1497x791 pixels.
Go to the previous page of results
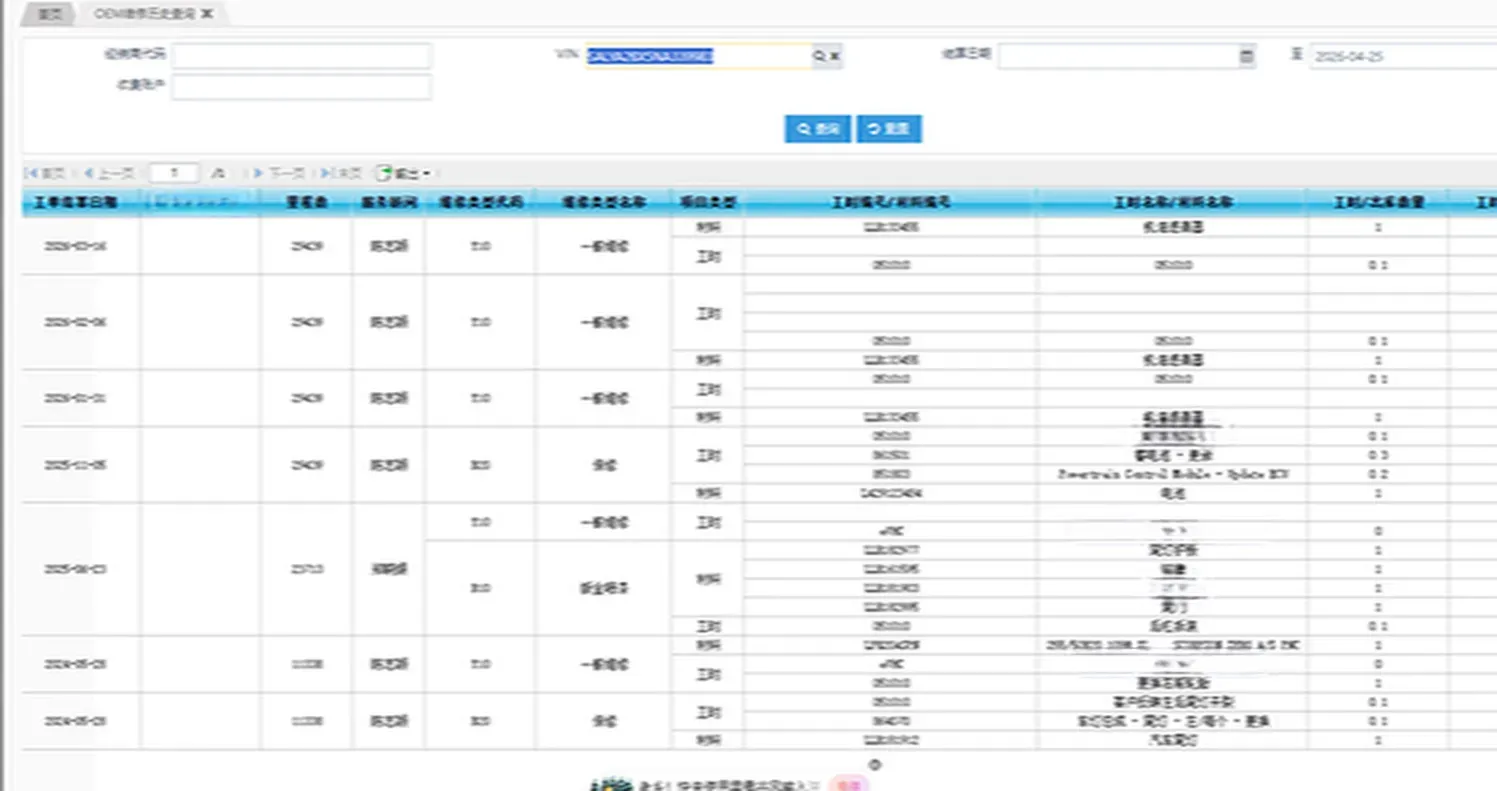109,173
